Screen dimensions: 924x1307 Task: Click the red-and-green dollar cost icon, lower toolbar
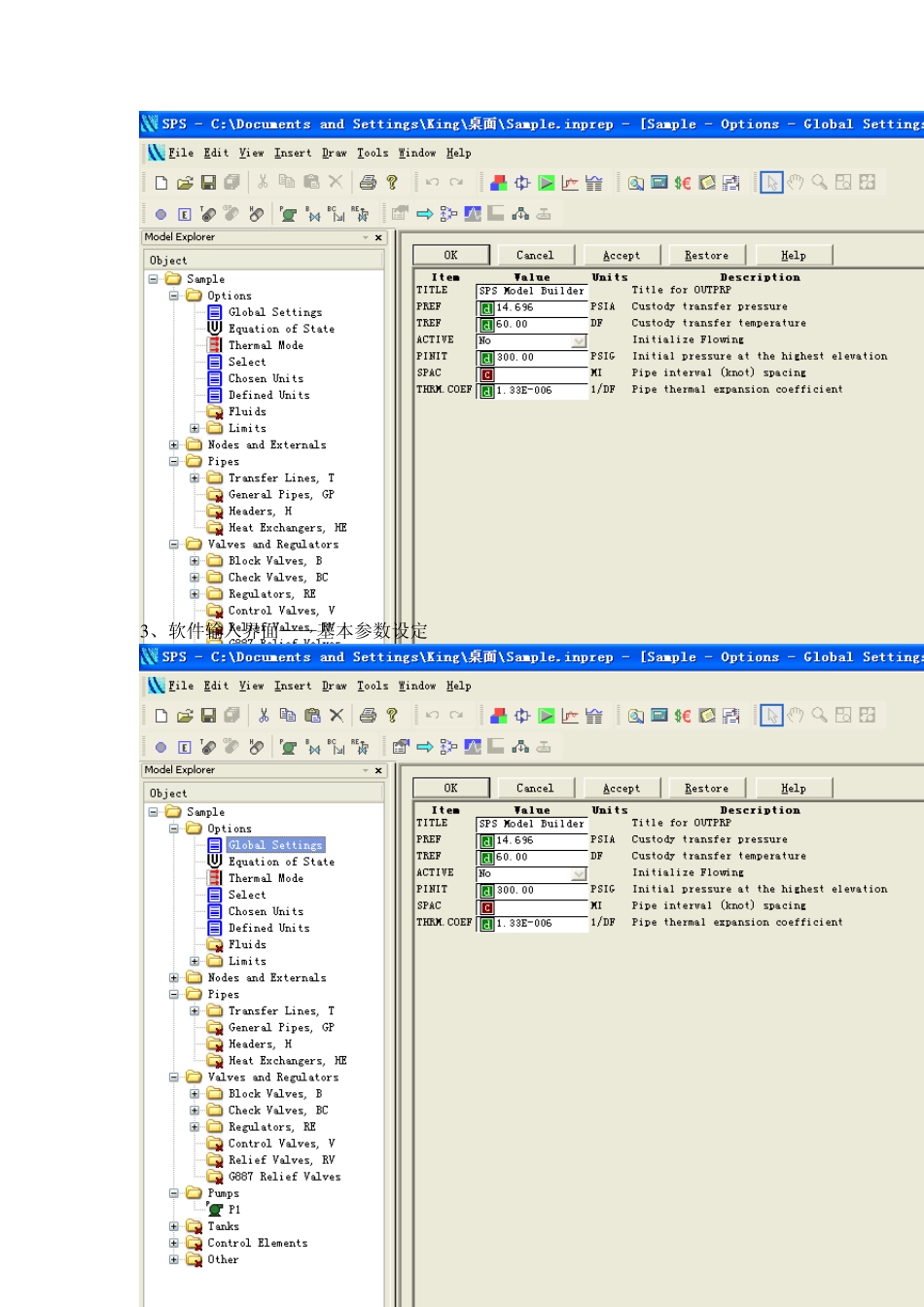coord(683,716)
